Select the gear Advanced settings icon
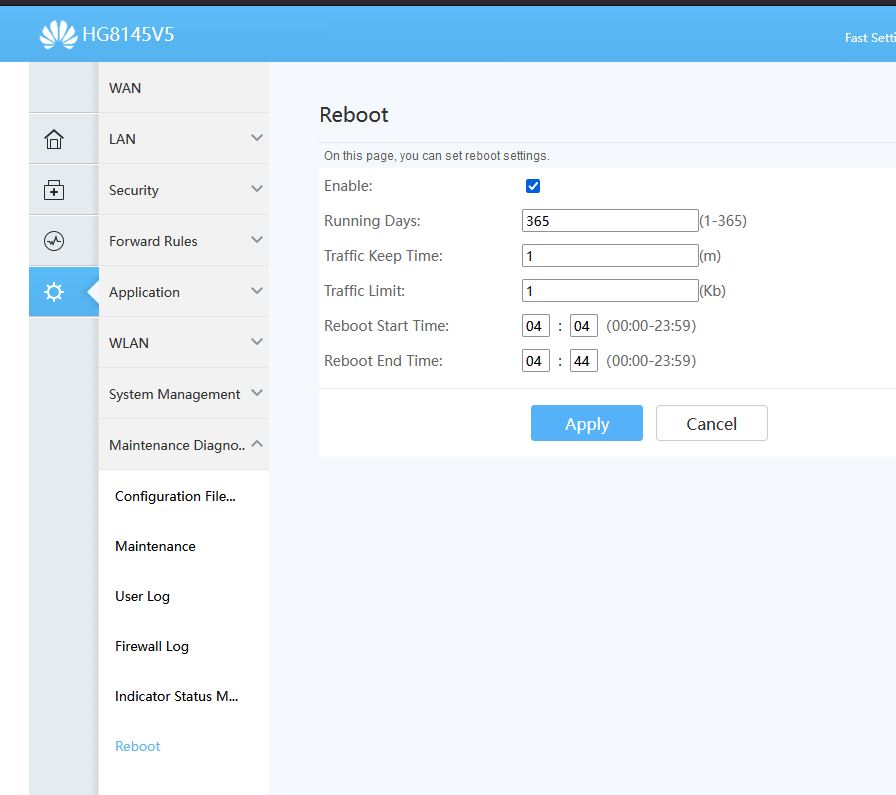The image size is (896, 795). click(x=54, y=292)
